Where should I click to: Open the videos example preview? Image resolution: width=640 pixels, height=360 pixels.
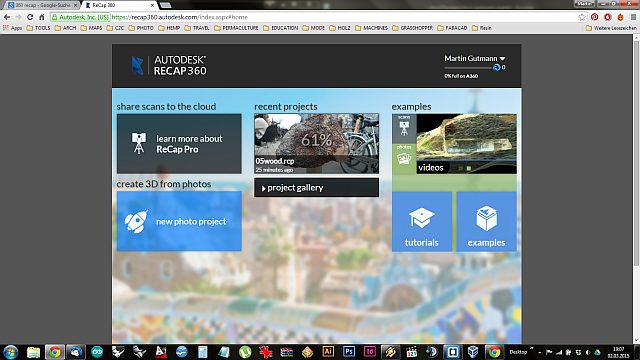click(467, 144)
